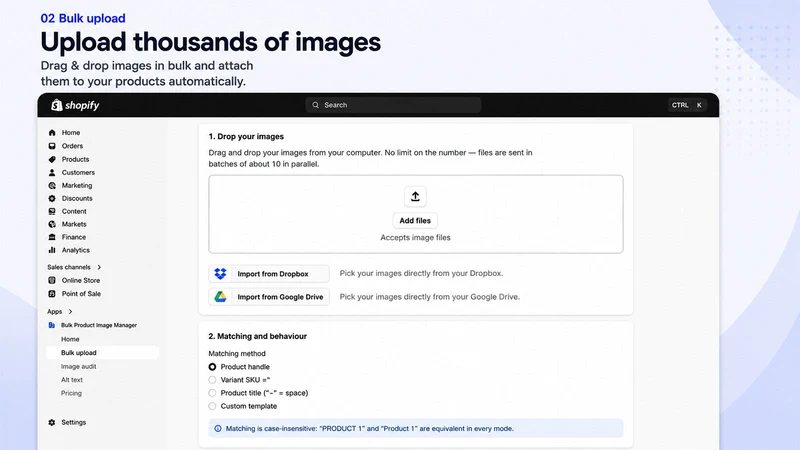Click the Home house icon in the sidebar
This screenshot has width=800, height=450.
coord(52,133)
